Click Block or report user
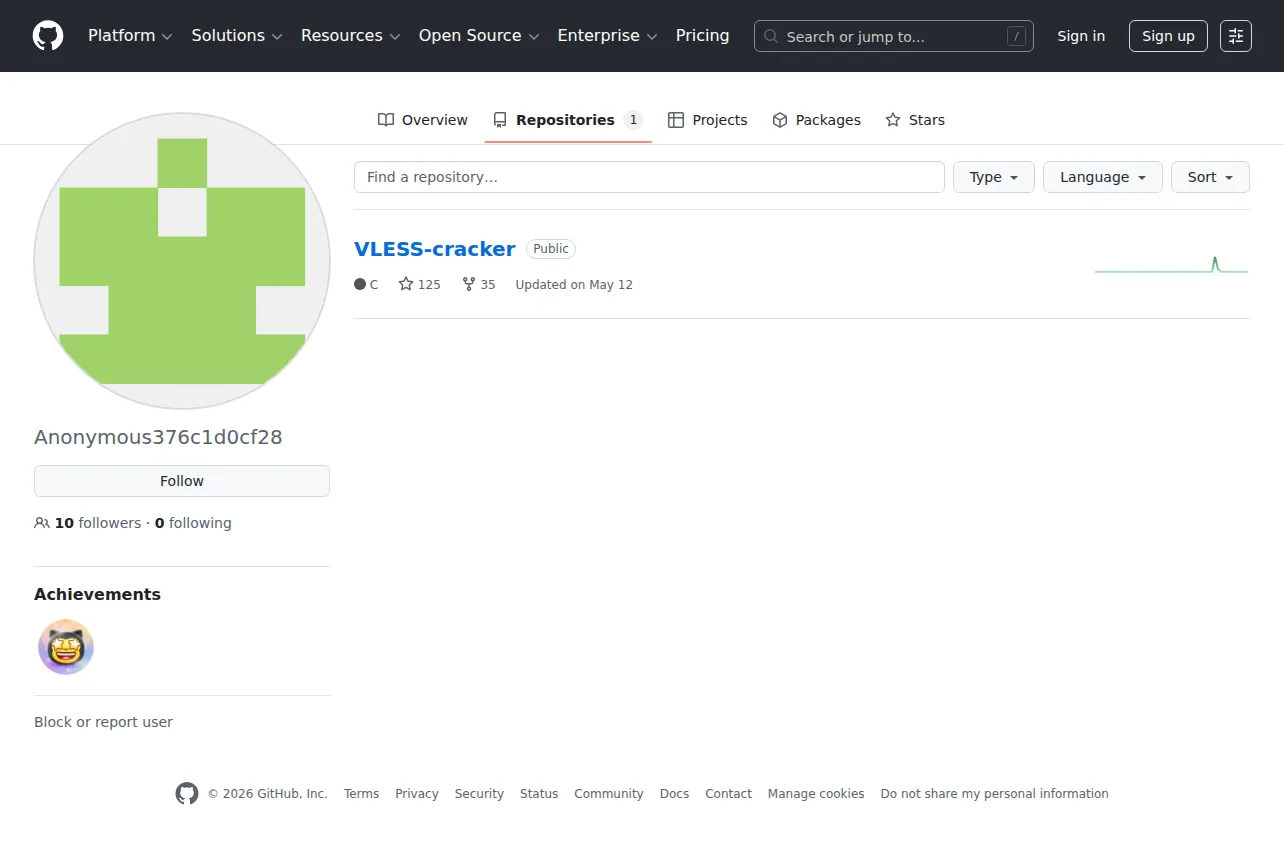 click(103, 722)
